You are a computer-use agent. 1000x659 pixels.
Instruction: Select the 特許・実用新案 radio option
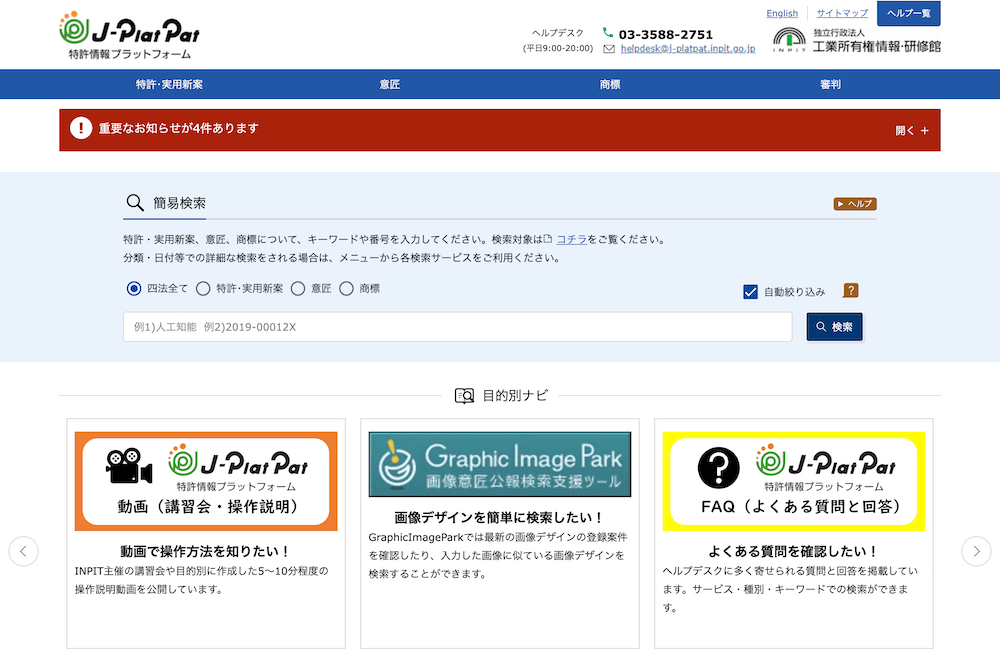point(203,289)
